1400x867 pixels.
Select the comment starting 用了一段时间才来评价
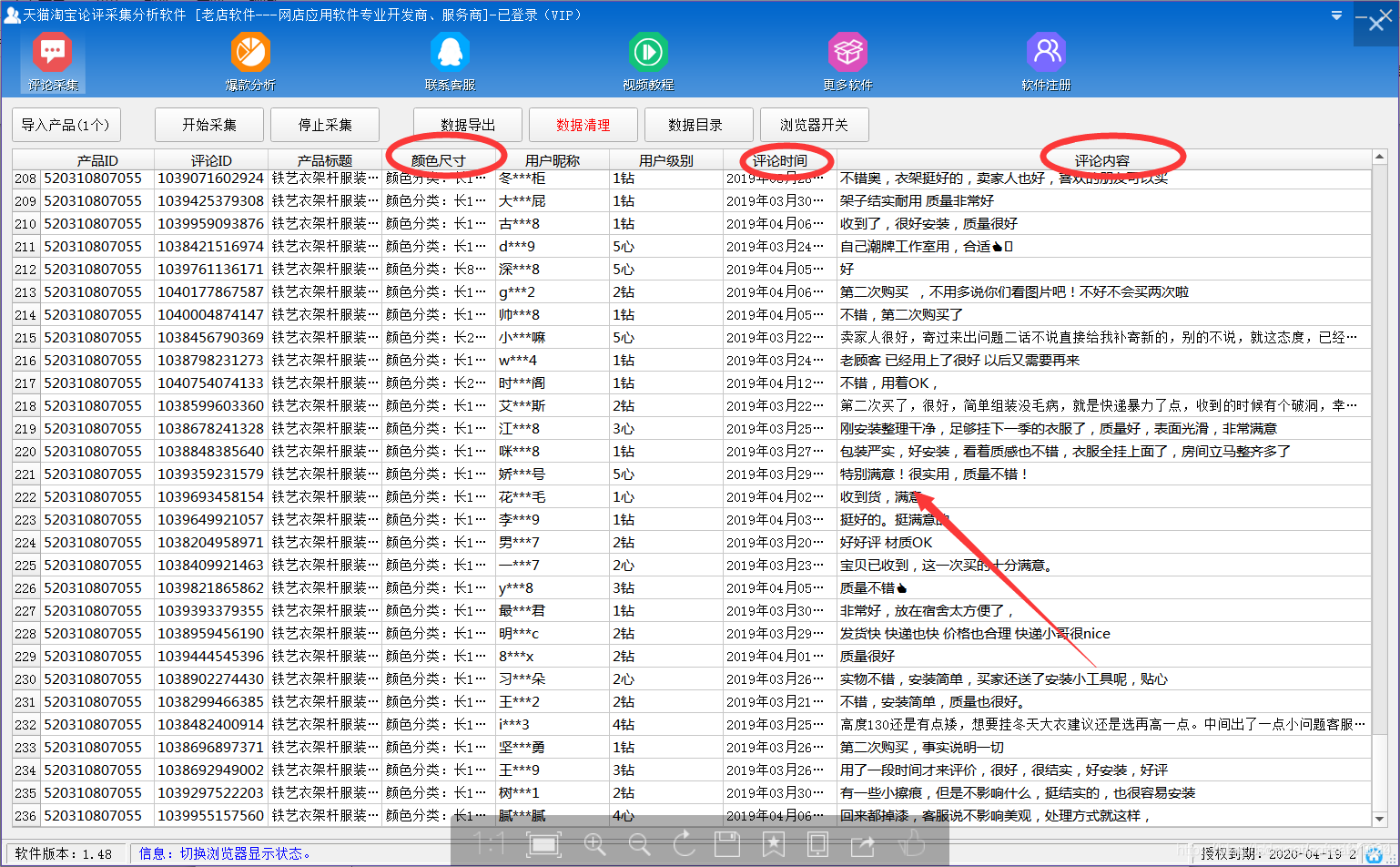(x=1104, y=770)
